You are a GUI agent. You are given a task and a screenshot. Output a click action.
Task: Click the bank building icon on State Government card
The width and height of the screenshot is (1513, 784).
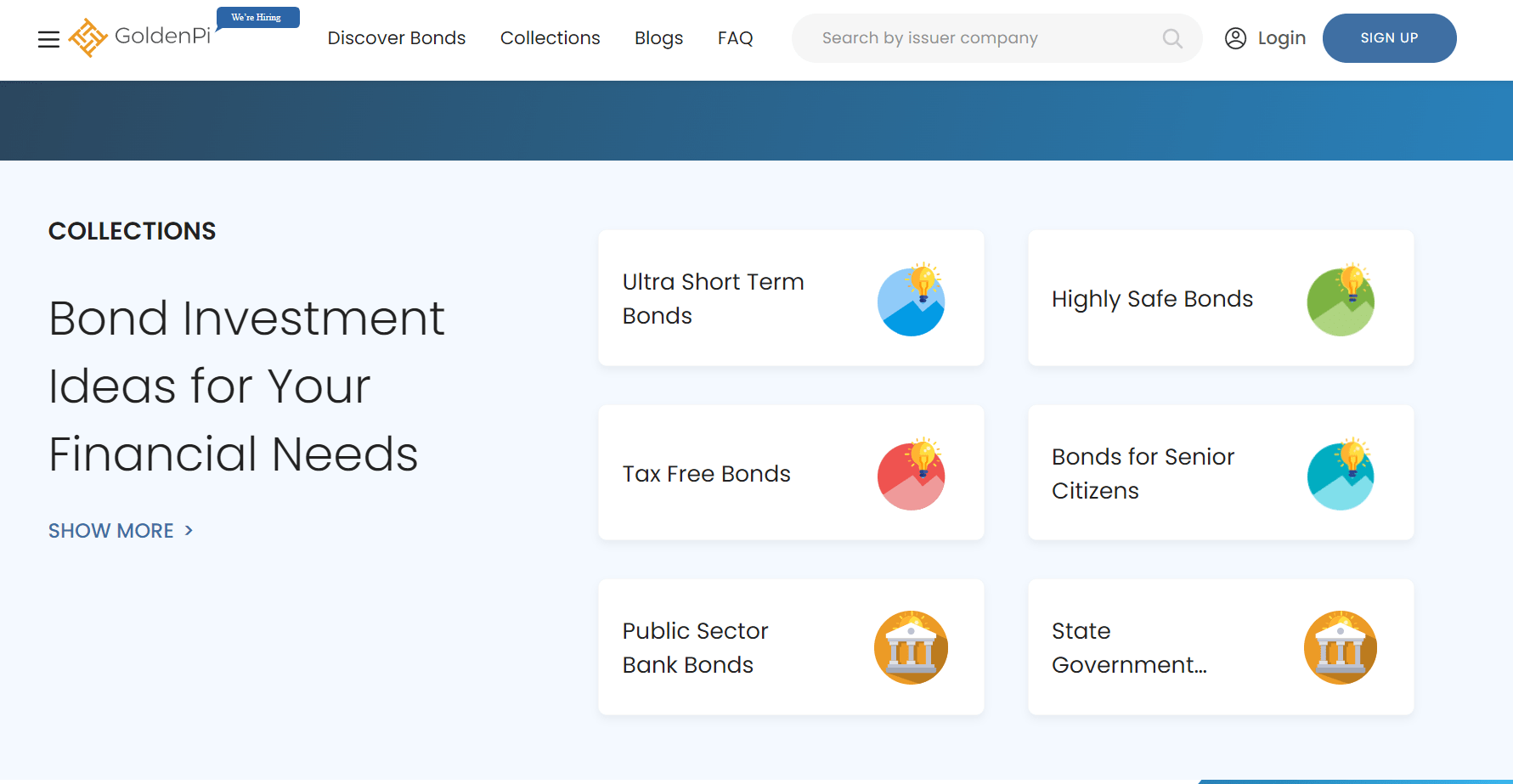pyautogui.click(x=1341, y=647)
